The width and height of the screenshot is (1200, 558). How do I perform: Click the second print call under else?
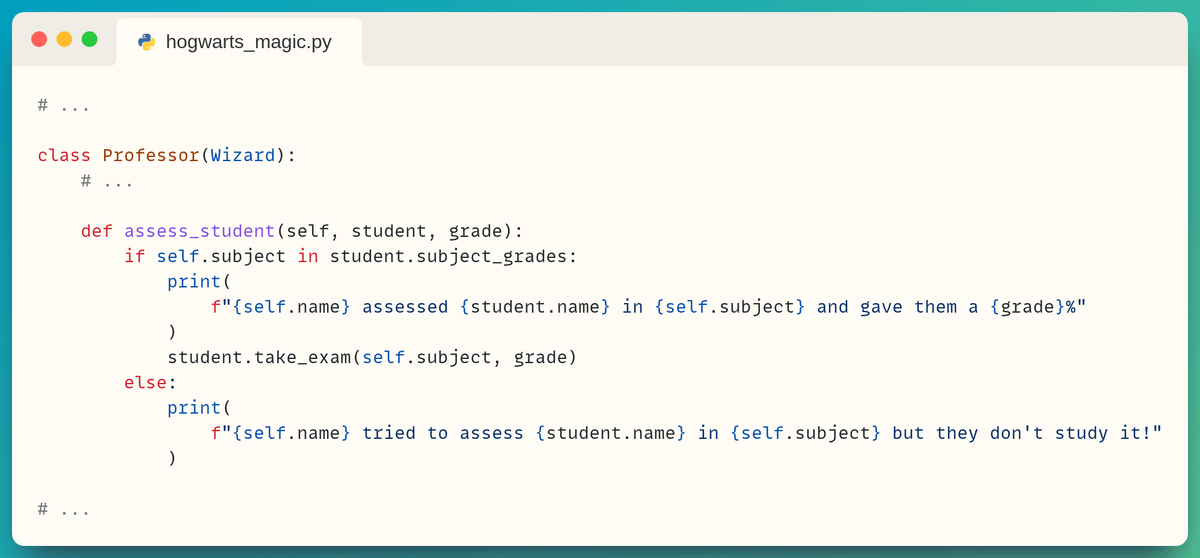tap(194, 408)
